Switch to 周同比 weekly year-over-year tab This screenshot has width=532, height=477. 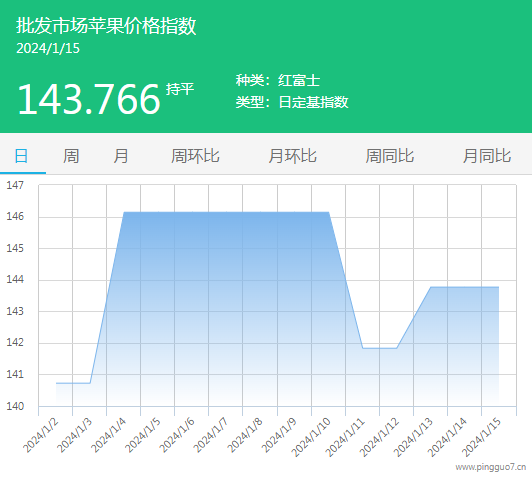[x=390, y=156]
